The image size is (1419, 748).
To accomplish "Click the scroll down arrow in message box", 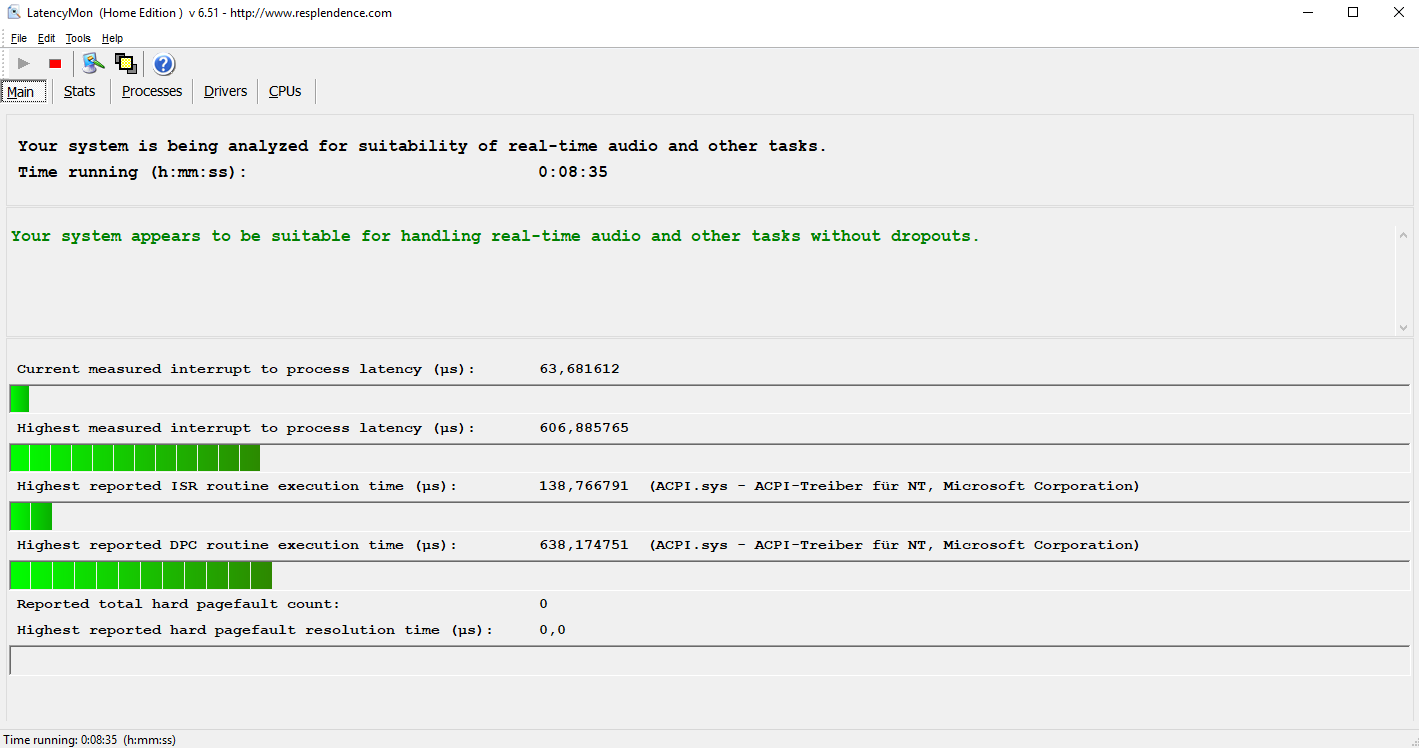I will [x=1403, y=327].
